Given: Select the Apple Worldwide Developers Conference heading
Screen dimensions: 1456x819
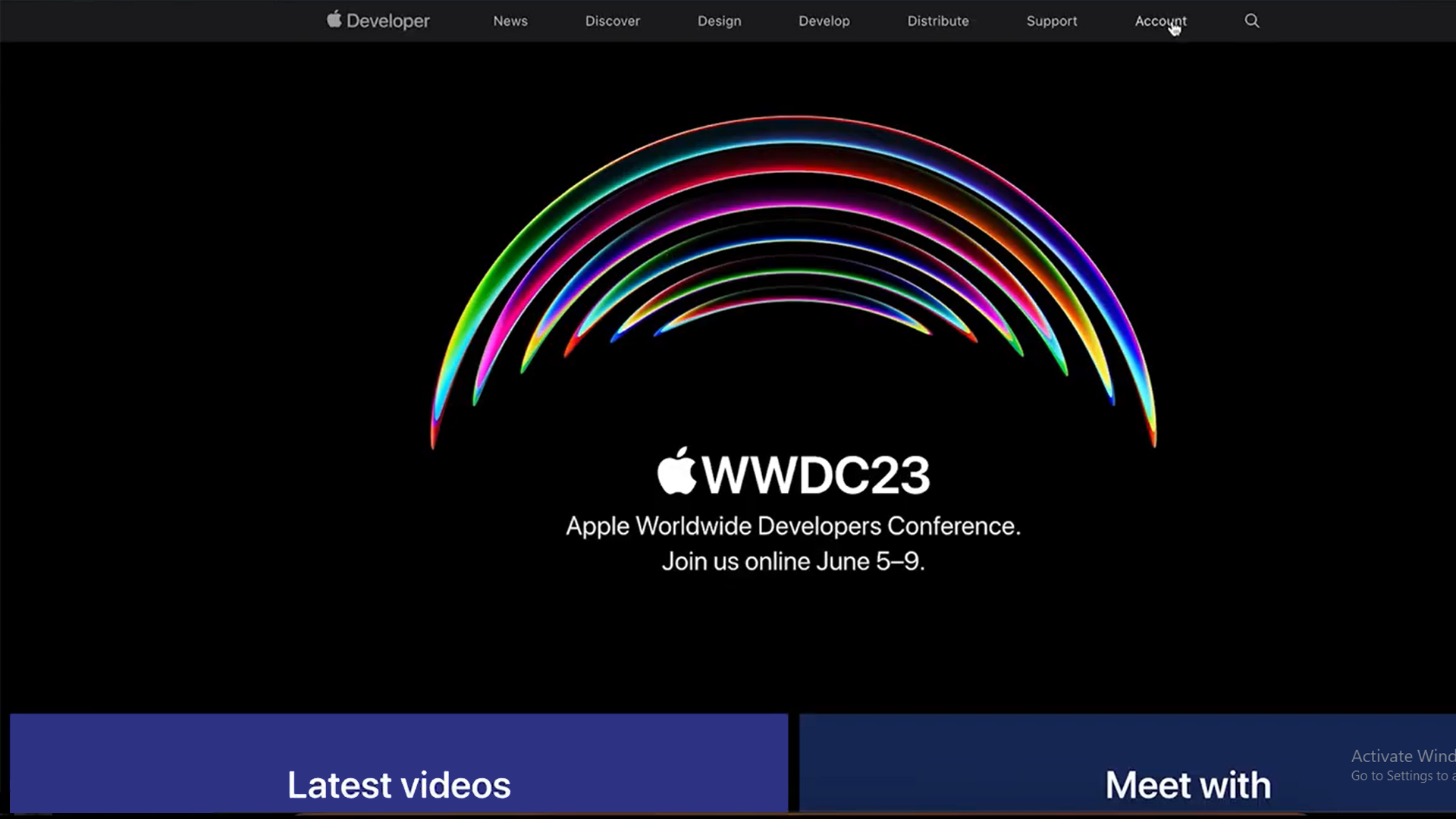Looking at the screenshot, I should coord(793,526).
